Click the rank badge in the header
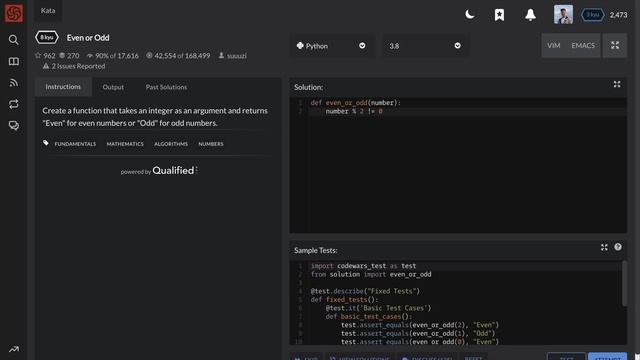This screenshot has width=640, height=360. coord(592,15)
